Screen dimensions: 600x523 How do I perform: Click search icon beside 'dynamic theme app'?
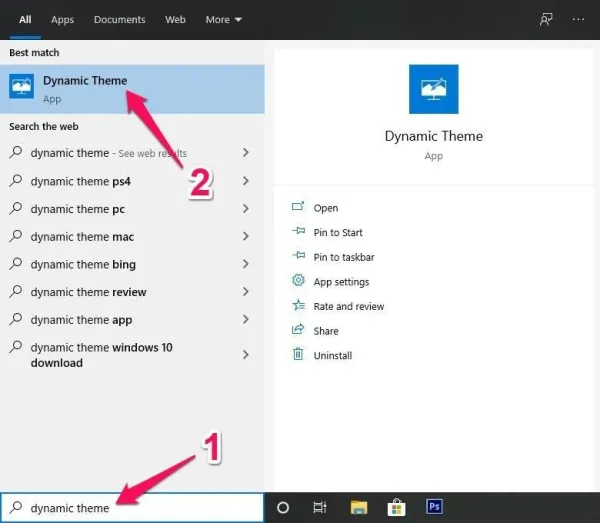(16, 318)
